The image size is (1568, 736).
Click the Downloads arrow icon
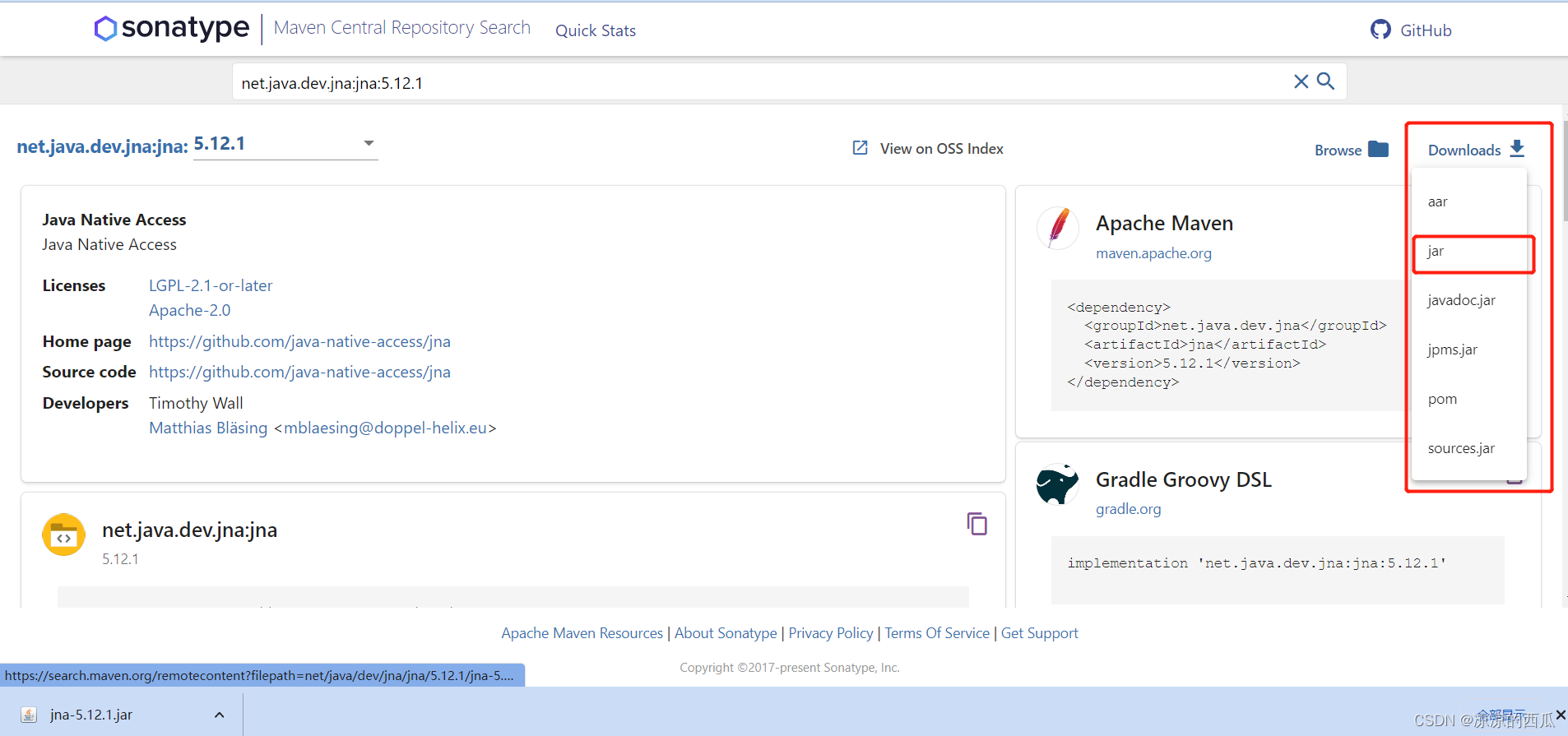click(x=1517, y=149)
